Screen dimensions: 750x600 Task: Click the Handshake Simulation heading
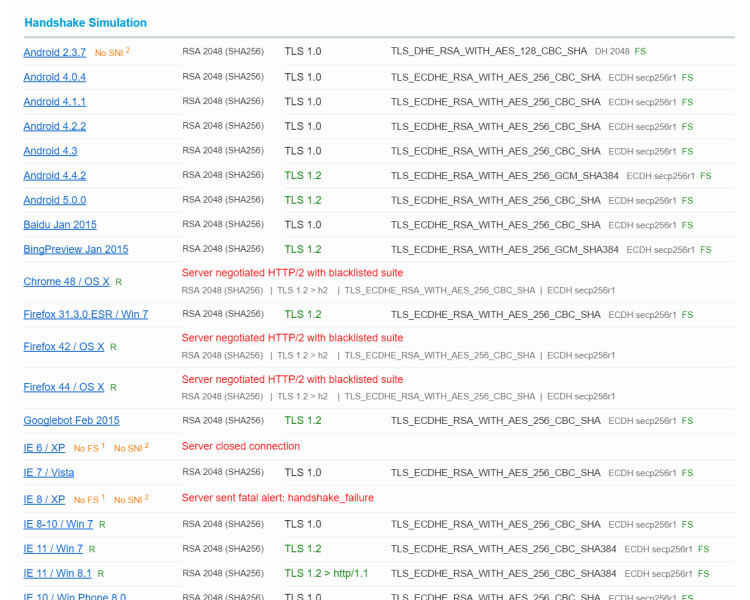[86, 23]
